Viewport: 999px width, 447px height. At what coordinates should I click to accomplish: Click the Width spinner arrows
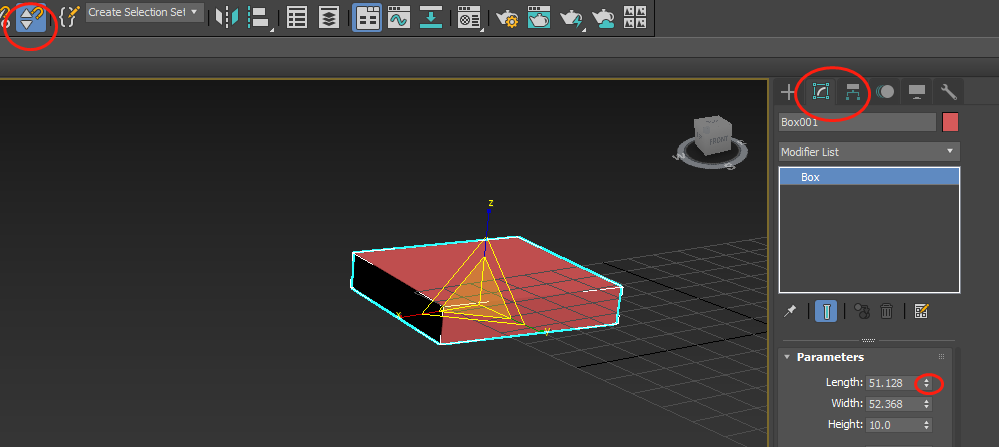[x=926, y=404]
